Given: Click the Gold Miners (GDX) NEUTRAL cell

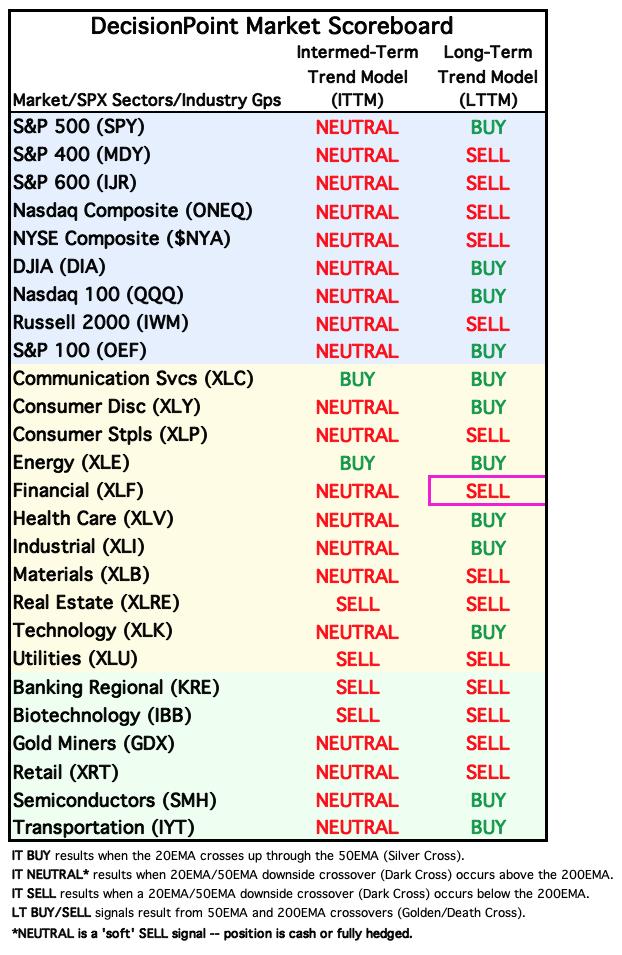Looking at the screenshot, I should (357, 744).
